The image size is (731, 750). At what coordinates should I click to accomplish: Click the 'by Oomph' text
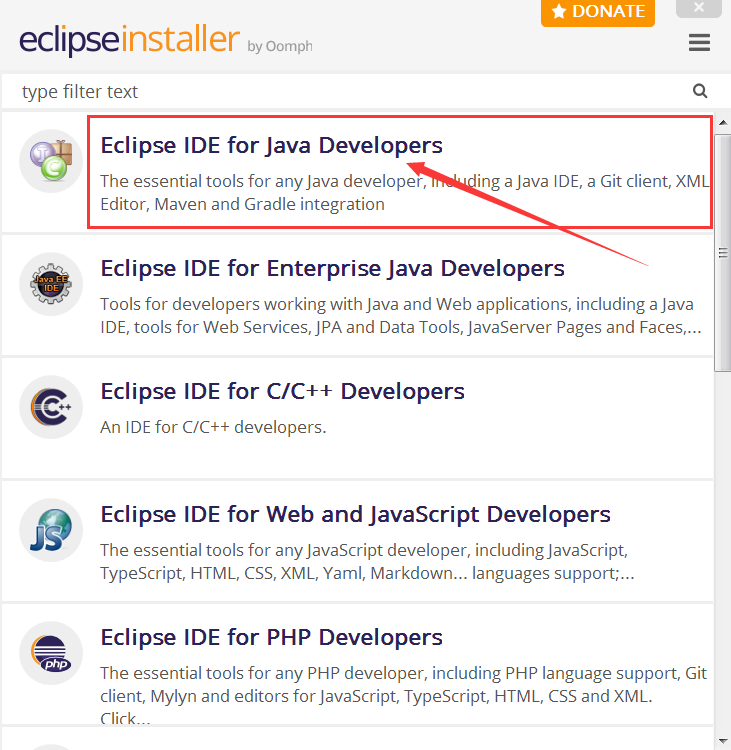tap(280, 46)
